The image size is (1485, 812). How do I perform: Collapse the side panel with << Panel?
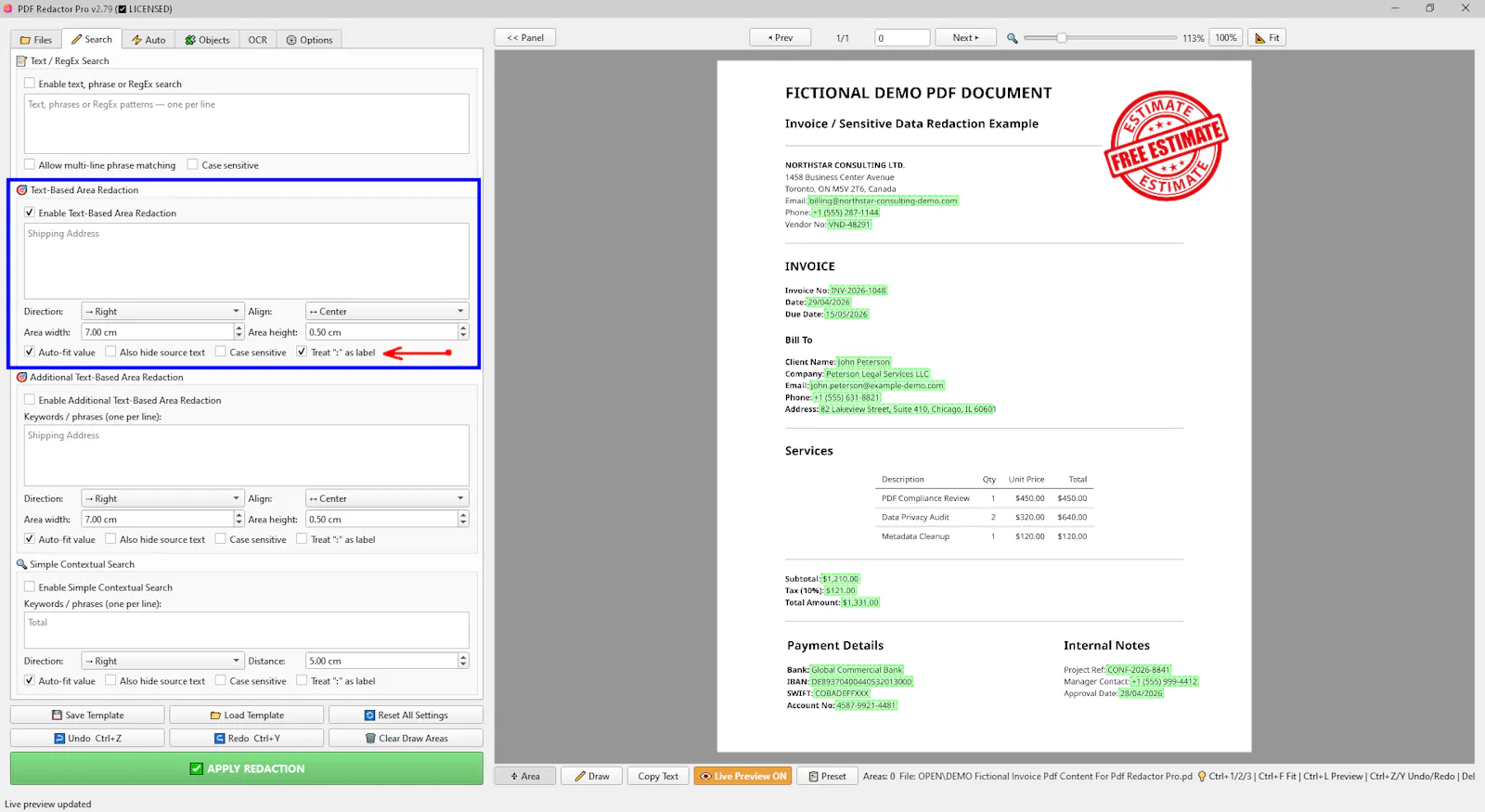pyautogui.click(x=525, y=37)
